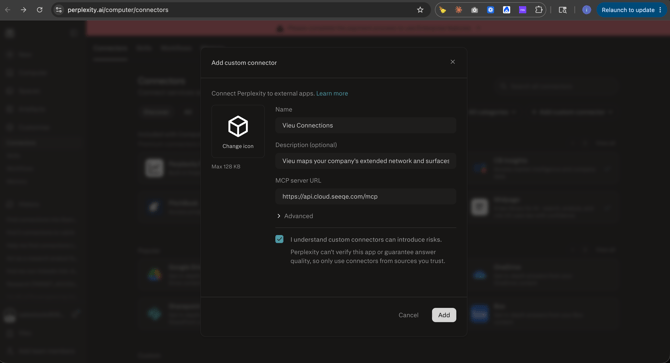Click the browser forward arrow
Image resolution: width=670 pixels, height=363 pixels.
(24, 10)
